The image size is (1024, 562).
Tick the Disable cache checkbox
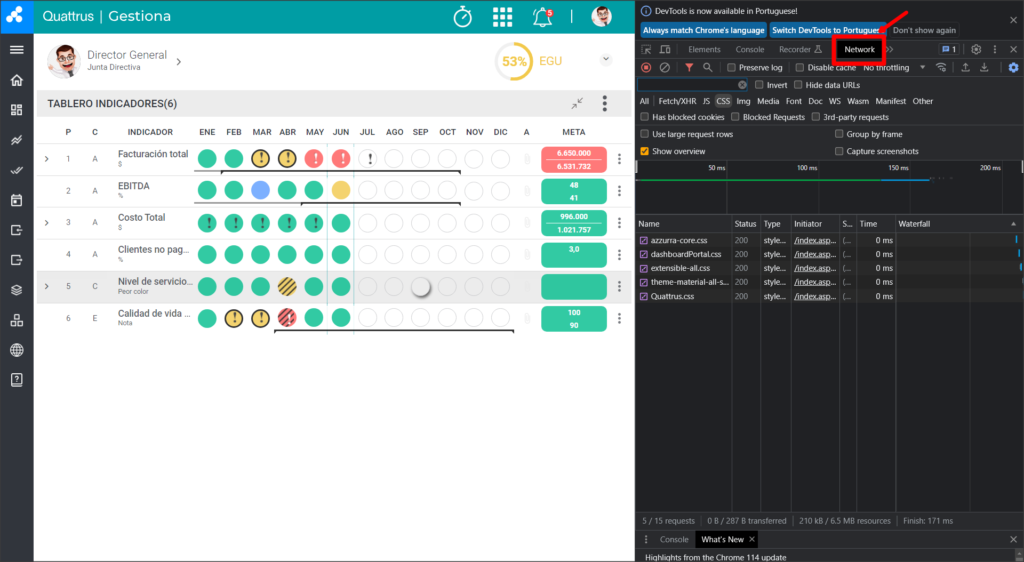point(799,67)
